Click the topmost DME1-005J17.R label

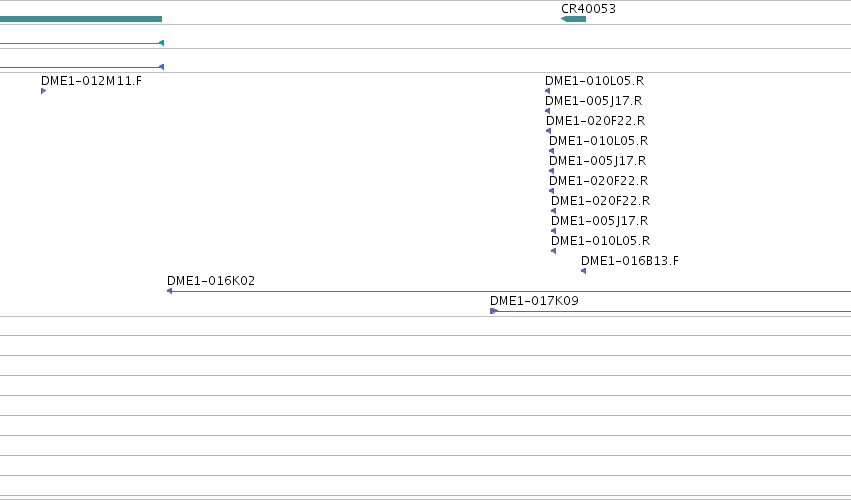[x=593, y=101]
